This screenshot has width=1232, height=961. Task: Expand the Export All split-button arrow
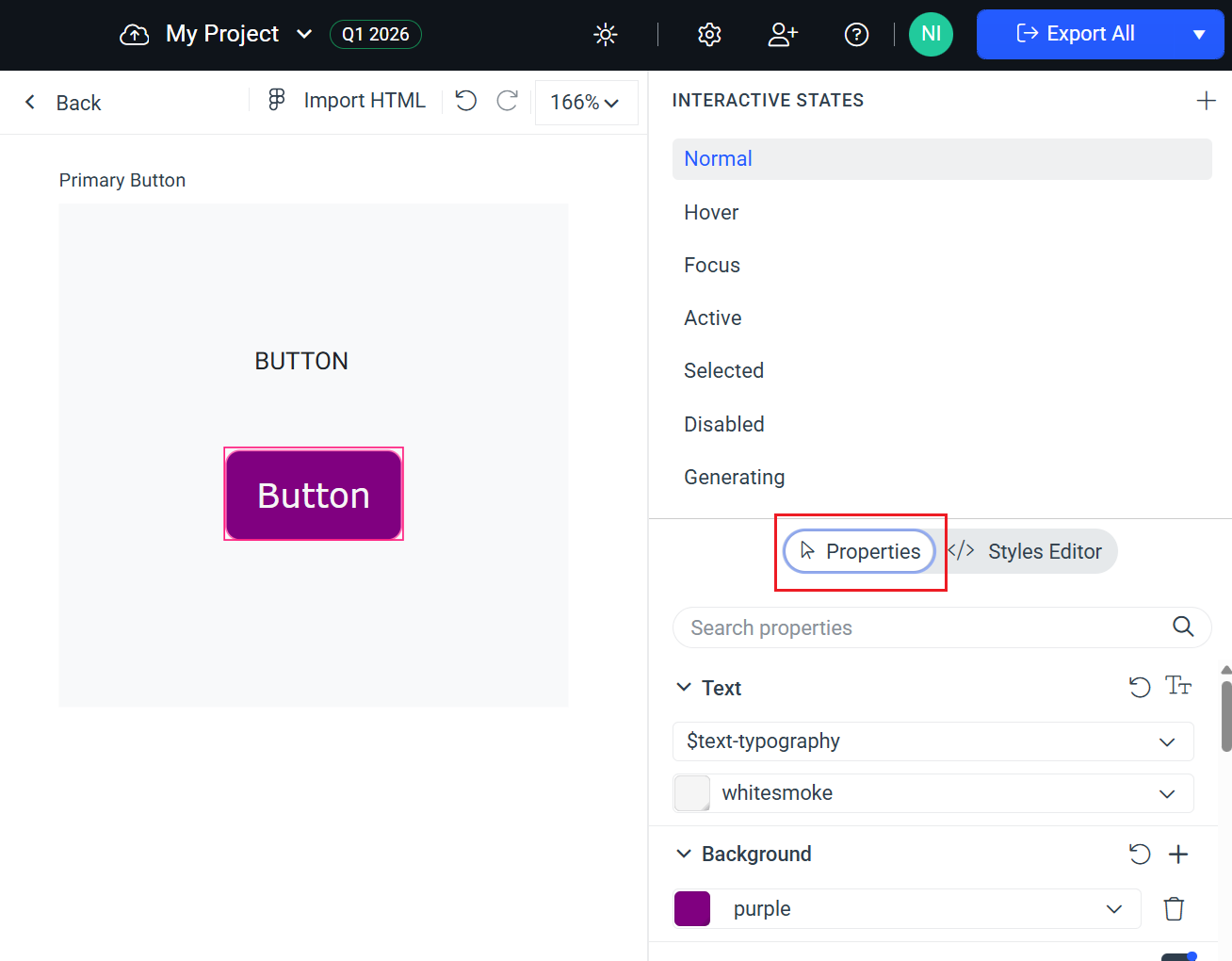pos(1199,34)
